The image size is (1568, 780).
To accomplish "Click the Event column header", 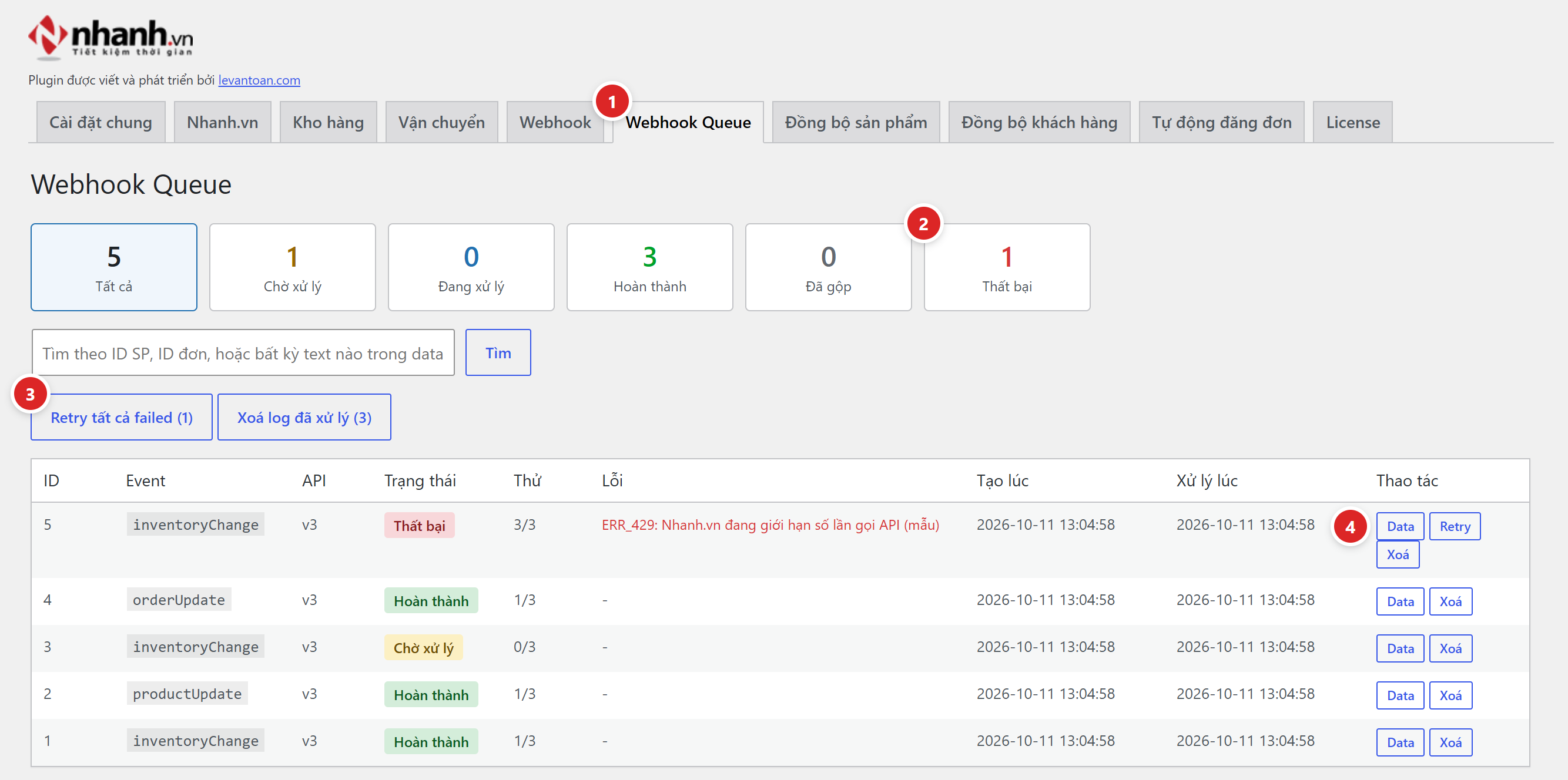I will [x=146, y=480].
